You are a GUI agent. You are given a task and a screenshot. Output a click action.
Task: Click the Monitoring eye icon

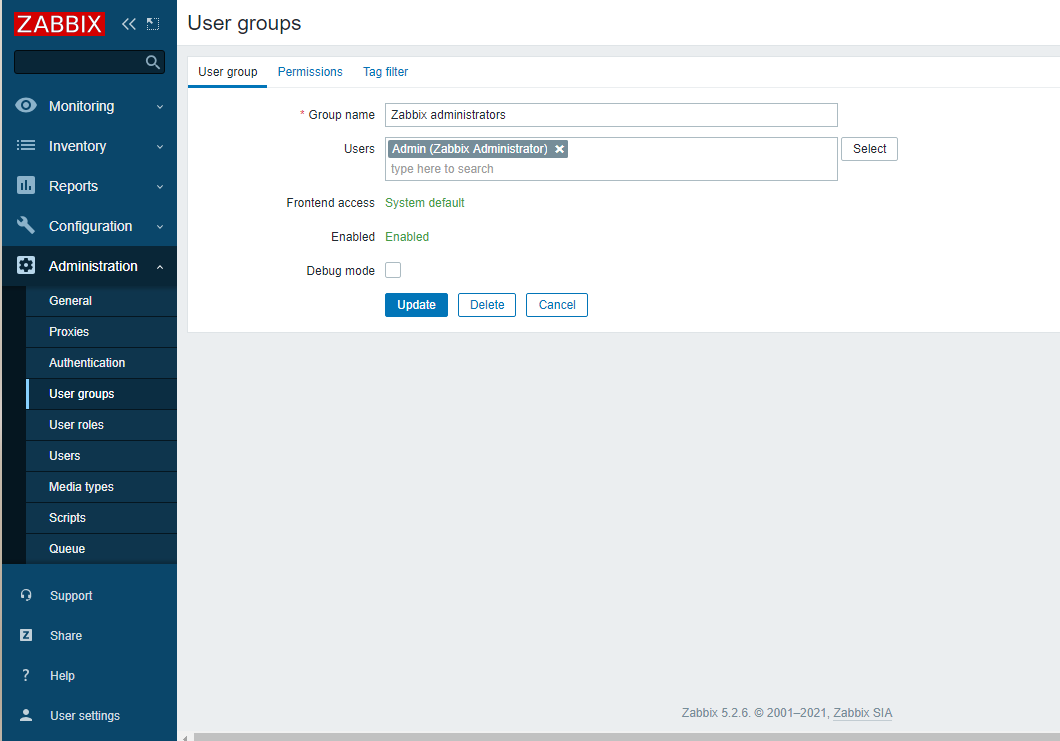[x=26, y=105]
